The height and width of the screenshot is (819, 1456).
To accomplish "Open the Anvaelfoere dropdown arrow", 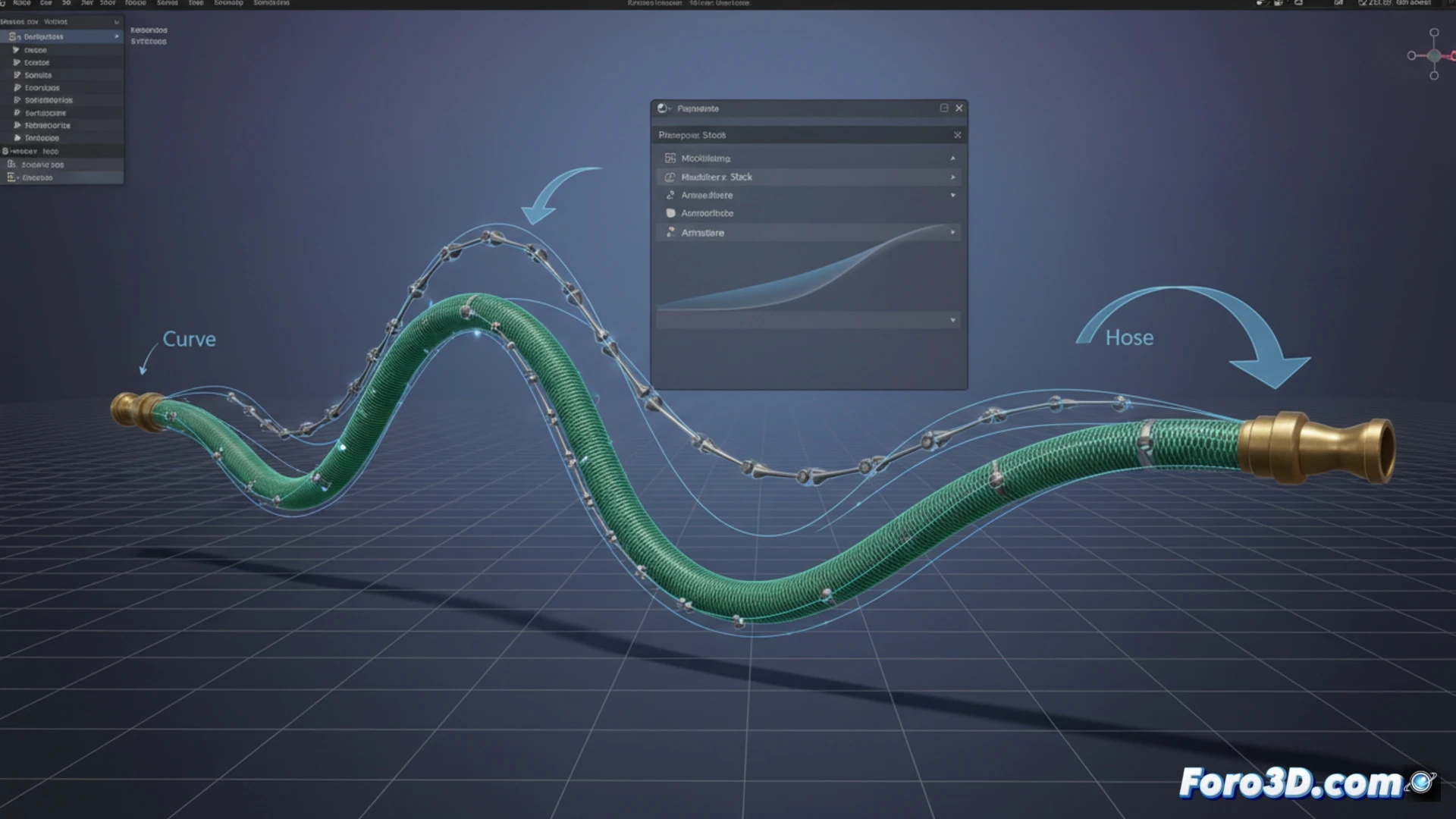I will [x=952, y=195].
